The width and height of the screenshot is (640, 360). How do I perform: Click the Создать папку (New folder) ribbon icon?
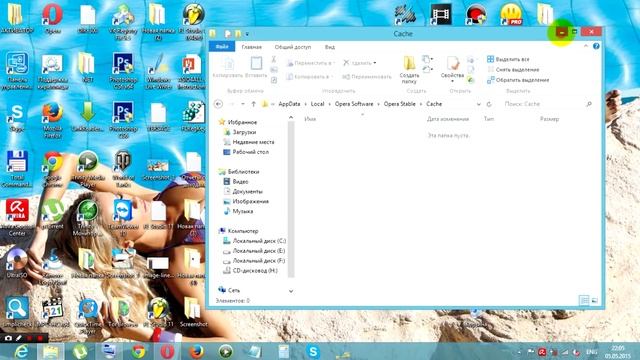tap(409, 63)
